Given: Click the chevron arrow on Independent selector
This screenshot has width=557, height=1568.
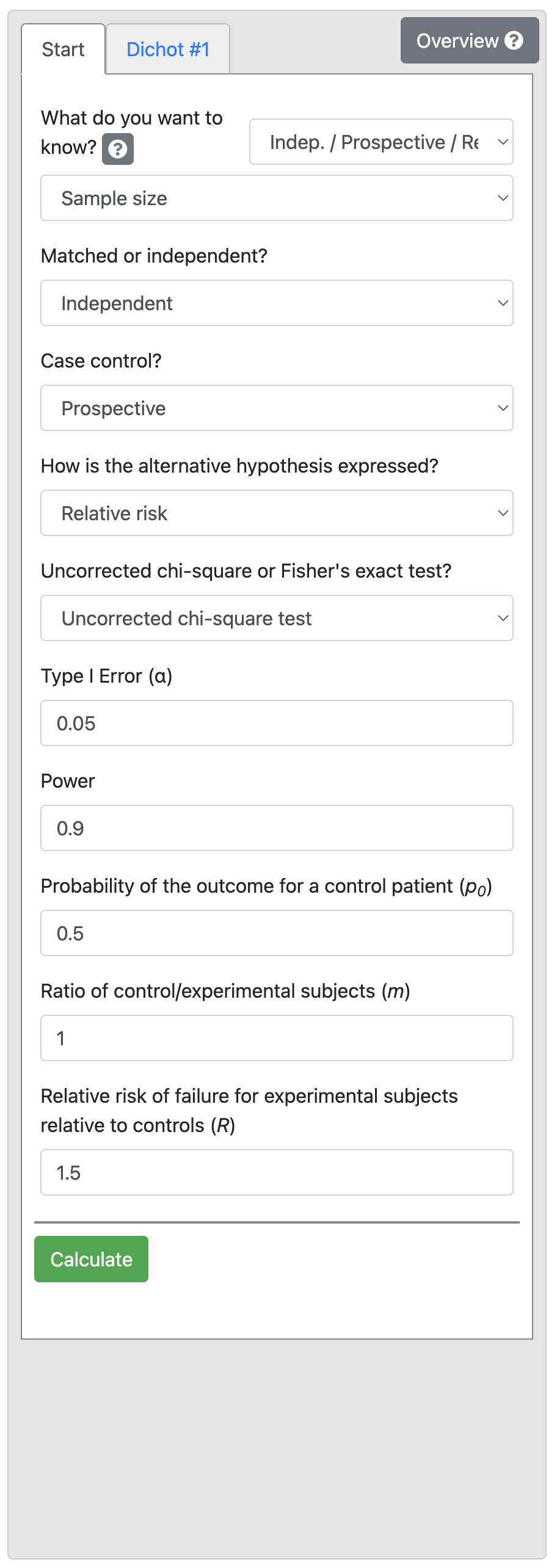Looking at the screenshot, I should tap(503, 303).
